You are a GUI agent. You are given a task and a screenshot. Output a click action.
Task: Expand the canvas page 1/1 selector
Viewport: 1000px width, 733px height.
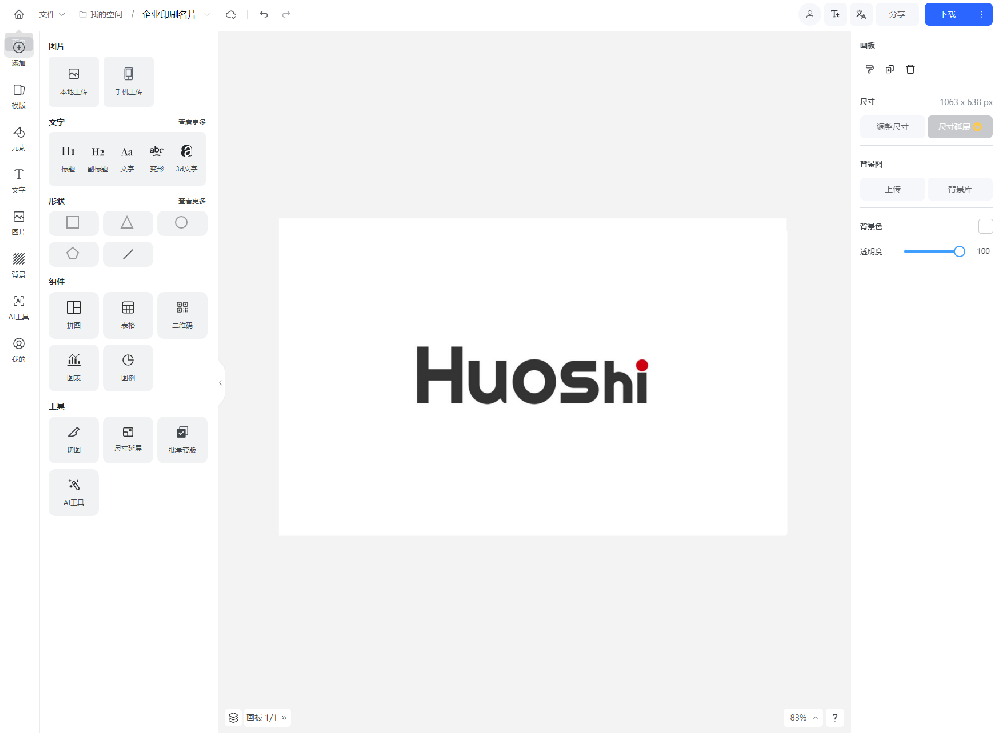pos(267,718)
